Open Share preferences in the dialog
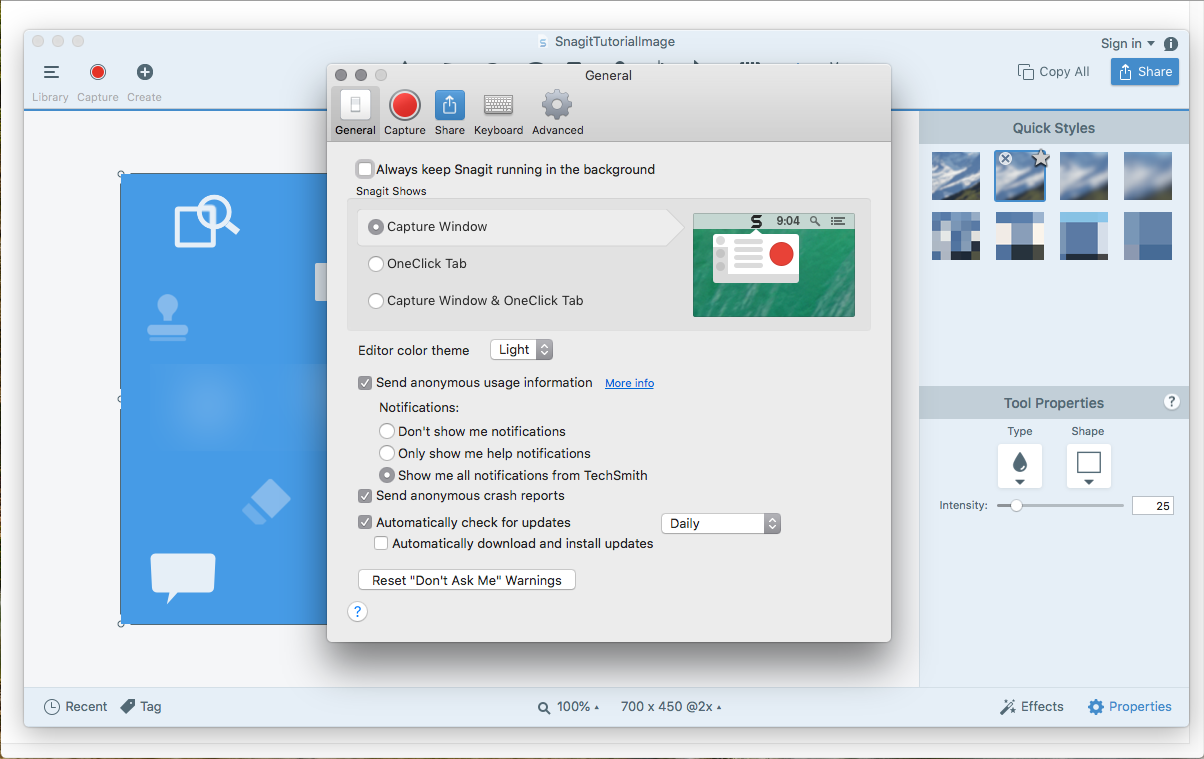Screen dimensions: 1204x759 click(449, 113)
